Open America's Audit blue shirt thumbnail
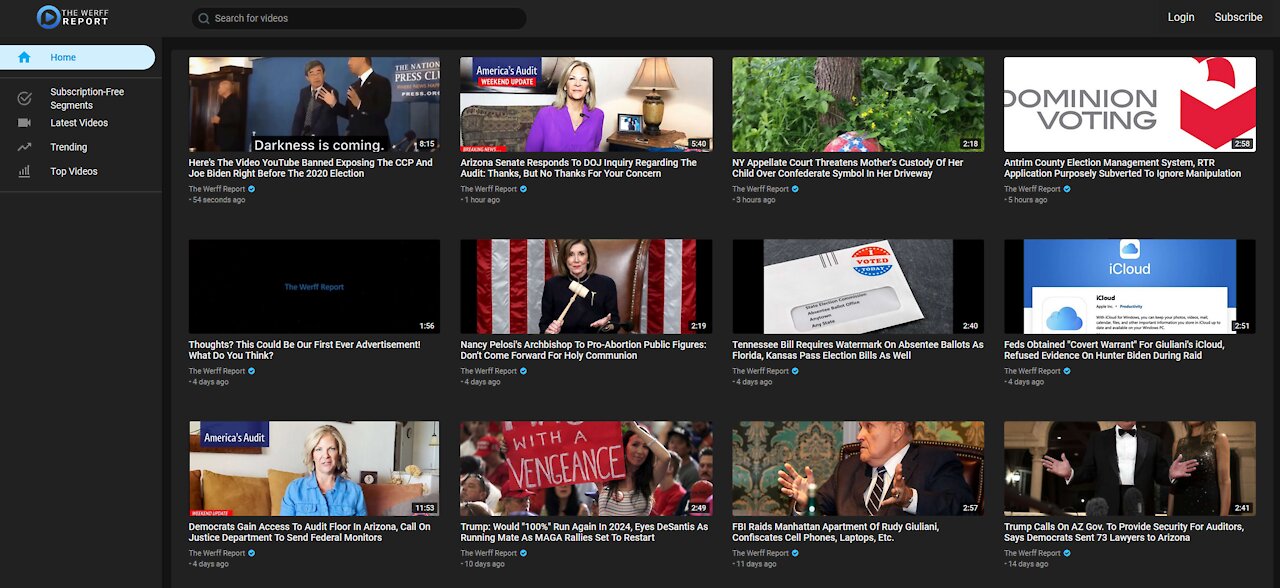 click(314, 468)
